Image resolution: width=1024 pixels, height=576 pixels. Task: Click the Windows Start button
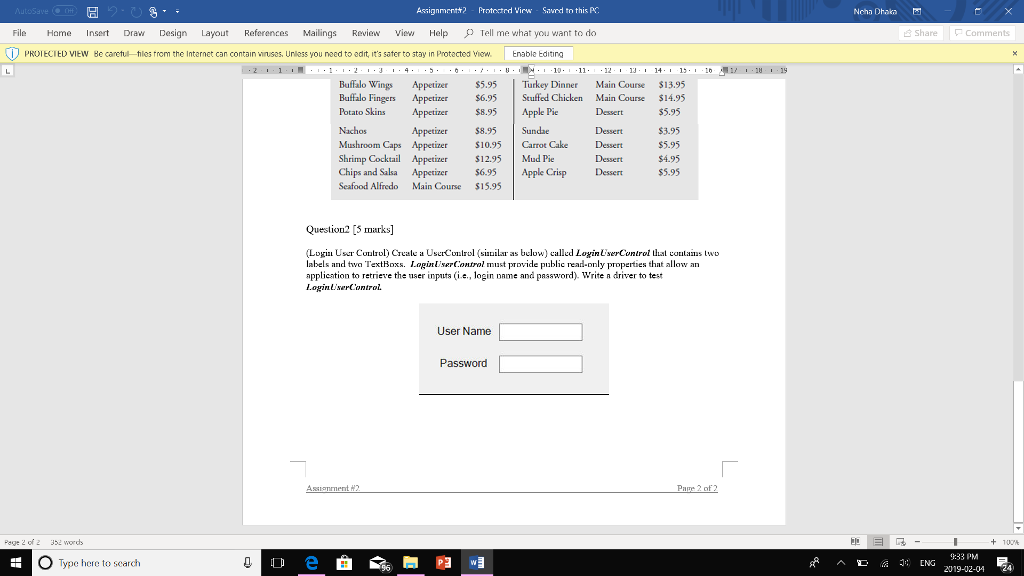(x=16, y=562)
